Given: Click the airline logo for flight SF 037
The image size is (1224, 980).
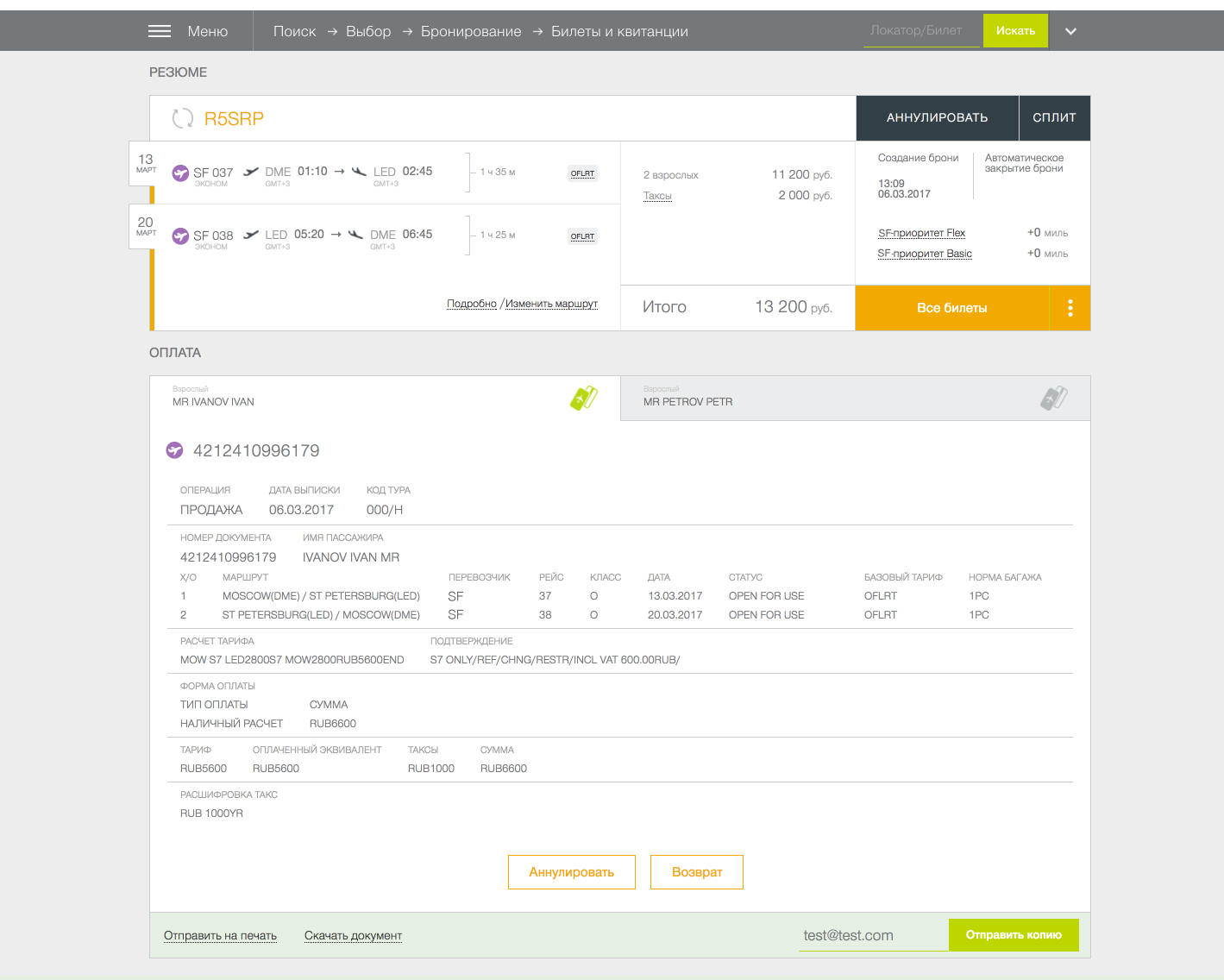Looking at the screenshot, I should tap(180, 173).
